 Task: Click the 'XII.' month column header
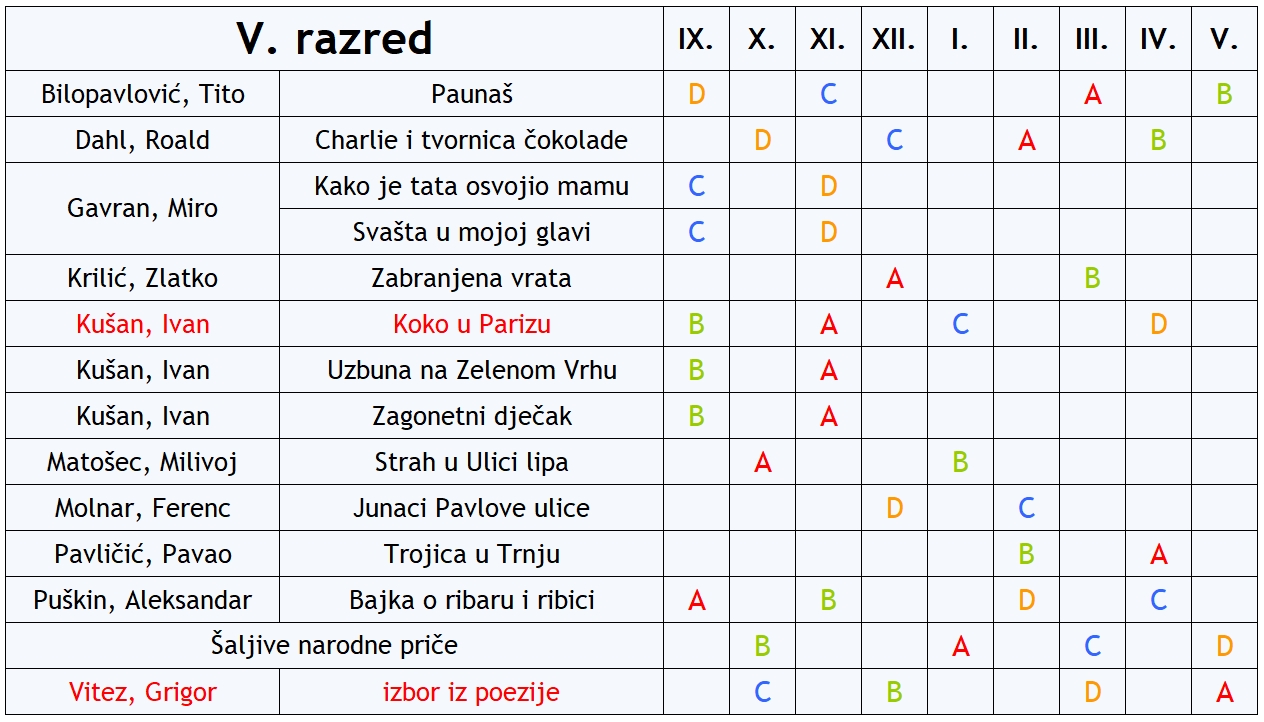(894, 40)
